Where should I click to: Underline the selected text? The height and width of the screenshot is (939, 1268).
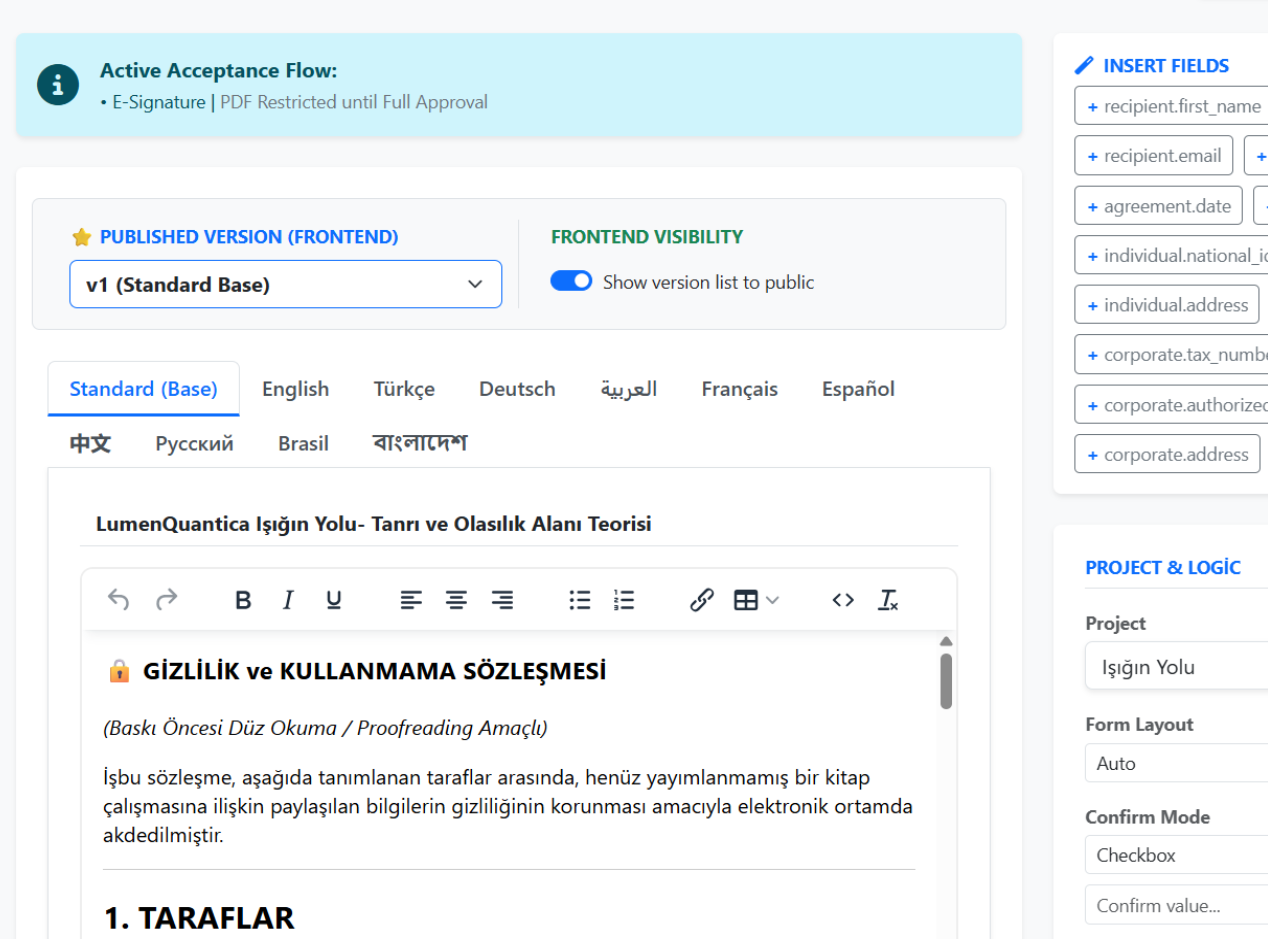point(334,600)
